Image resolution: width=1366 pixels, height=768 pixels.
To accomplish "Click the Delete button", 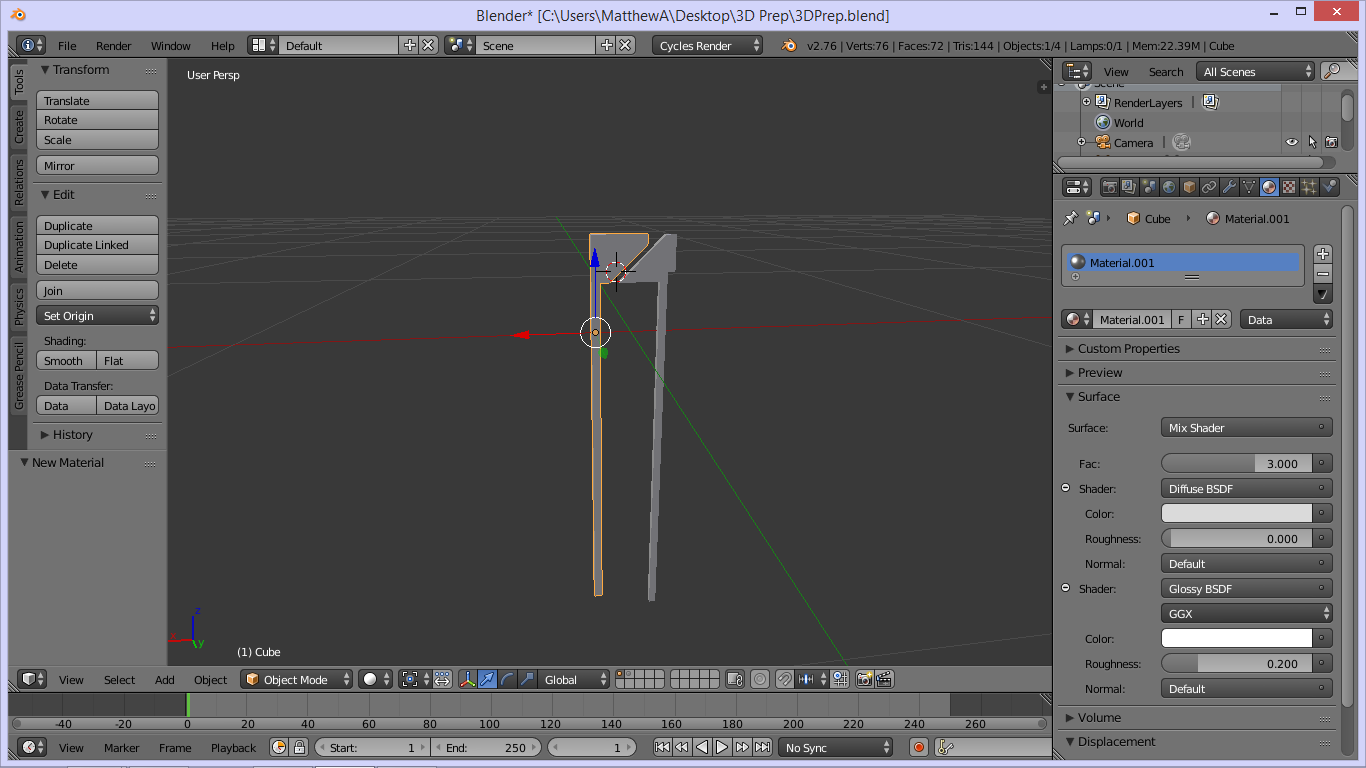I will pyautogui.click(x=97, y=264).
